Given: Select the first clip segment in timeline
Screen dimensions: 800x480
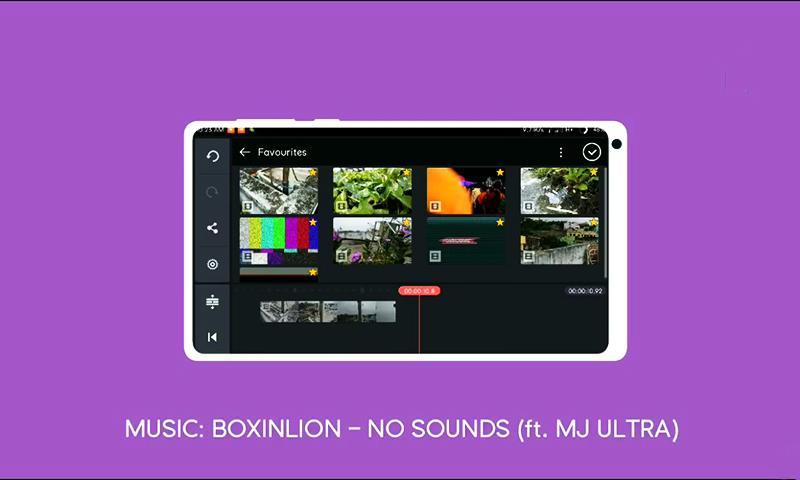Looking at the screenshot, I should pyautogui.click(x=271, y=312).
